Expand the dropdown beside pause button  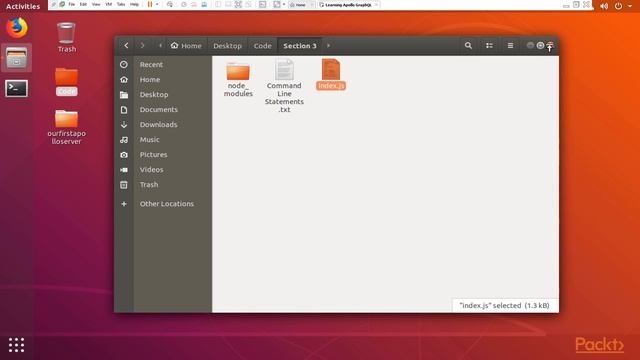tap(157, 4)
